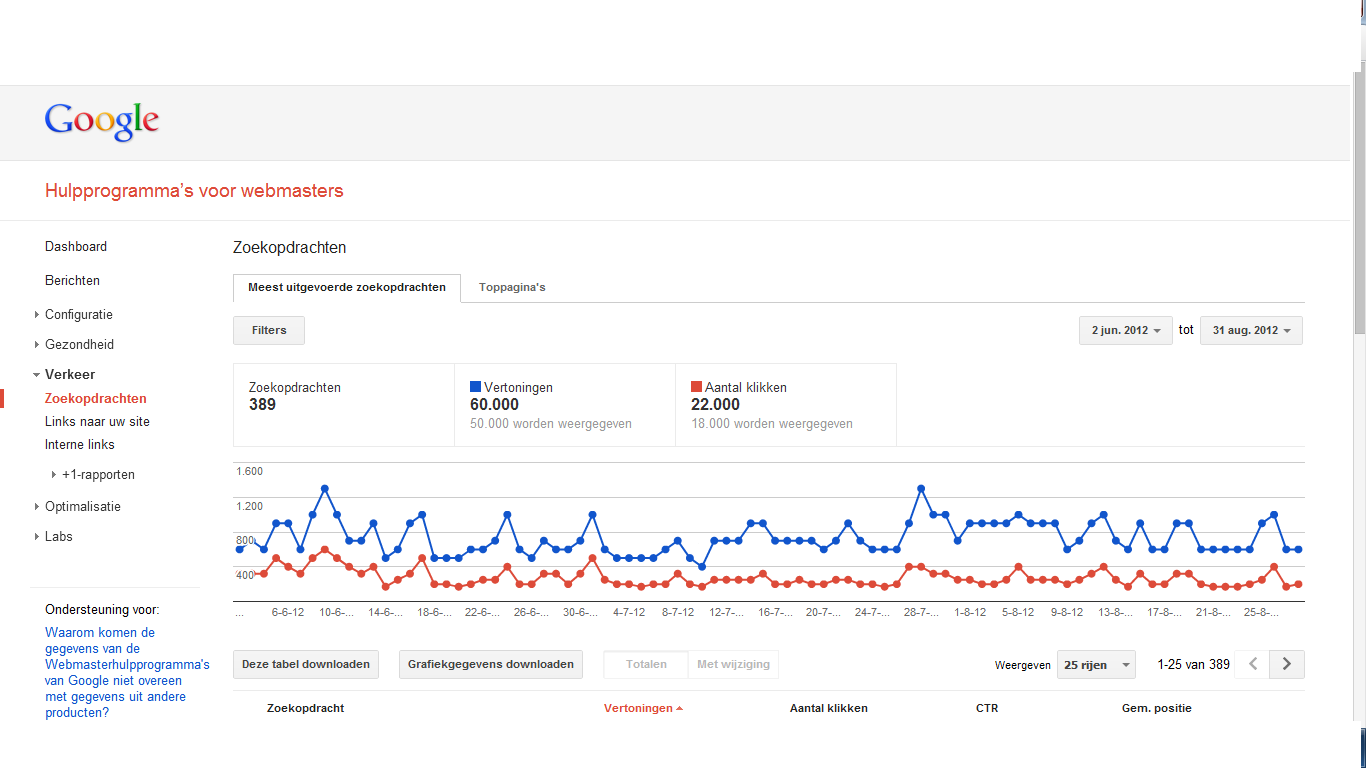Open the end date dropdown 31 aug. 2012
This screenshot has height=768, width=1366.
pyautogui.click(x=1251, y=330)
